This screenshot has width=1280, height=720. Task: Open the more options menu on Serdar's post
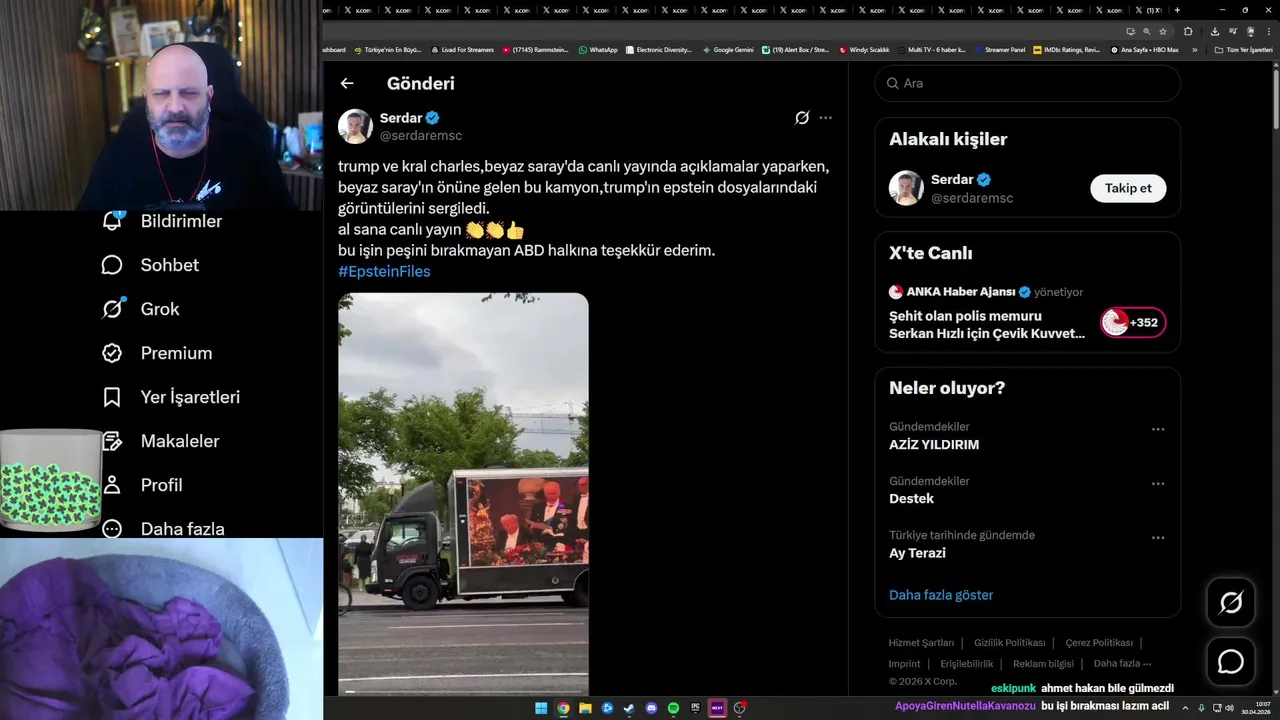[x=825, y=118]
